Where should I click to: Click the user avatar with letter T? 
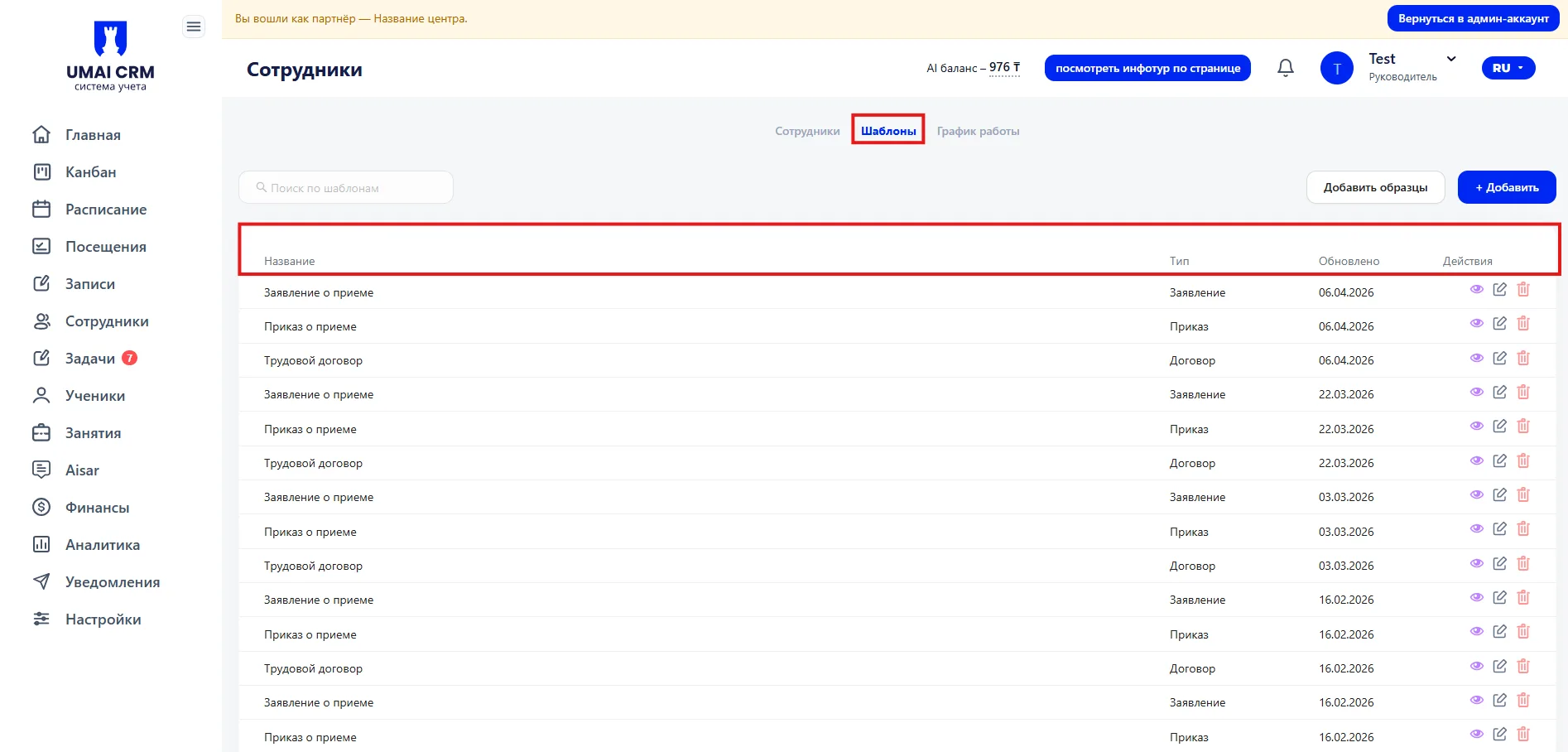1337,68
